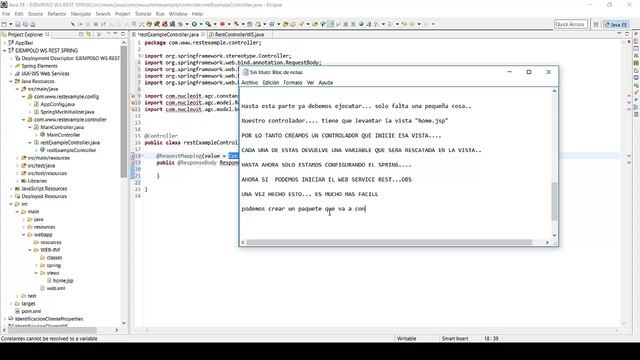Click Notepad vertical scrollbar thumb

pyautogui.click(x=554, y=201)
